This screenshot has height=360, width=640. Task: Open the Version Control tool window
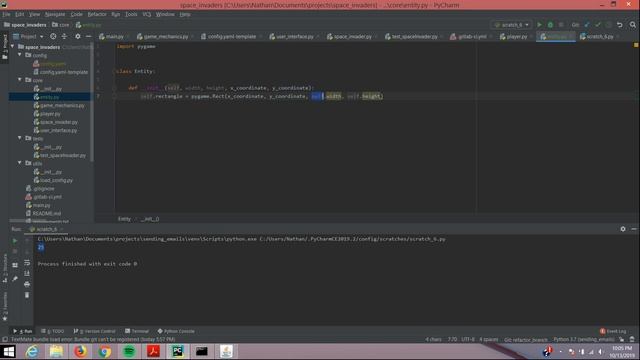94,331
